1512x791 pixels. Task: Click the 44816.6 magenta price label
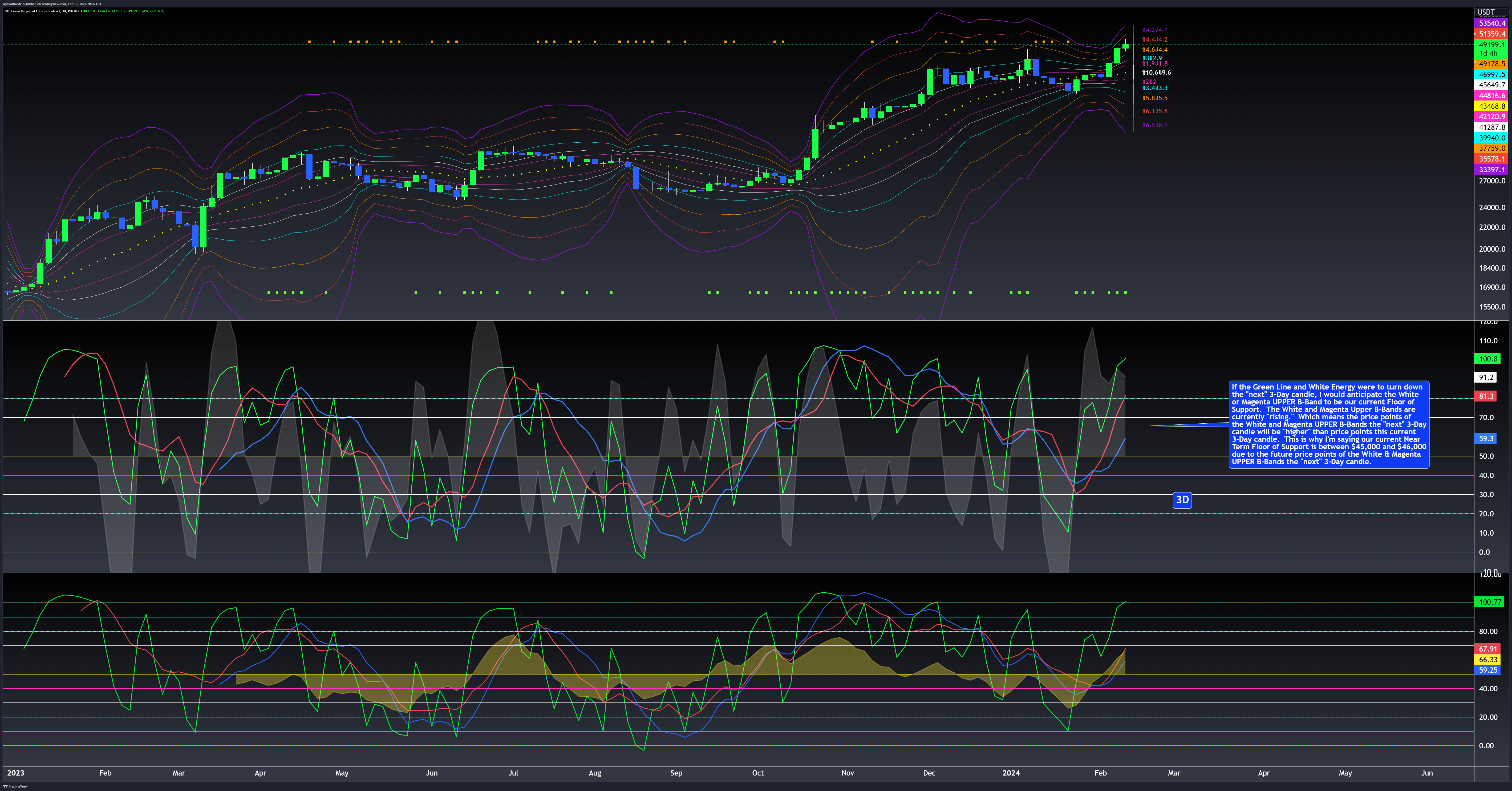point(1491,96)
